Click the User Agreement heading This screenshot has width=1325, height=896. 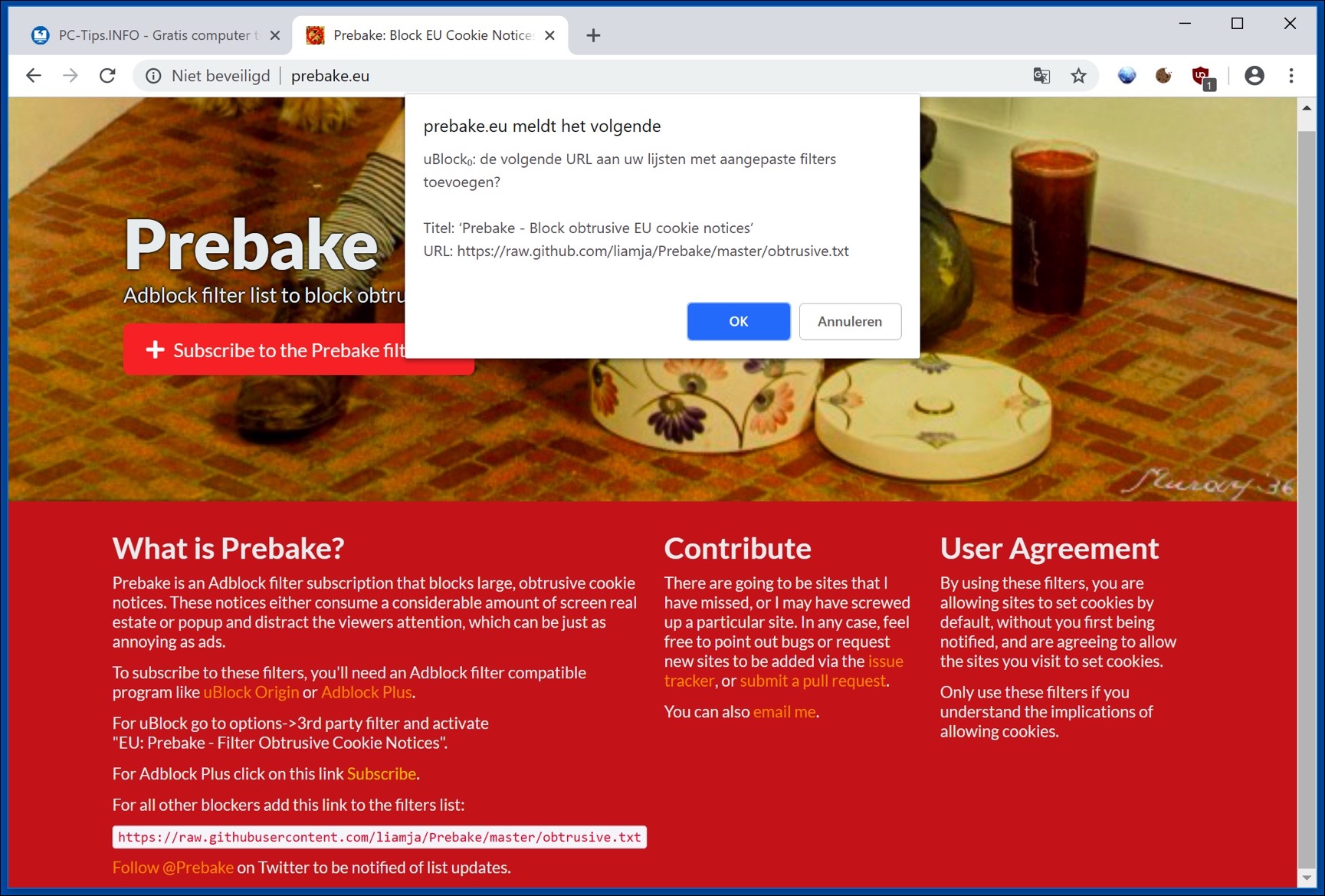1049,548
